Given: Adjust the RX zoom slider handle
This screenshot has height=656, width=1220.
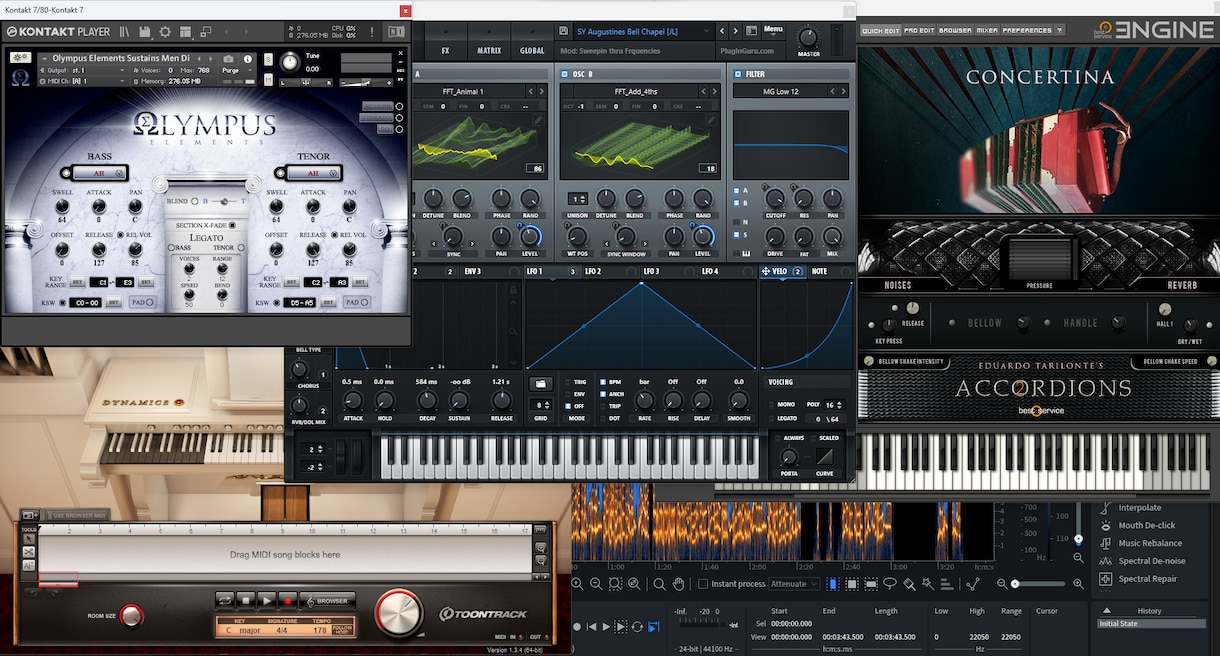Looking at the screenshot, I should point(1015,584).
